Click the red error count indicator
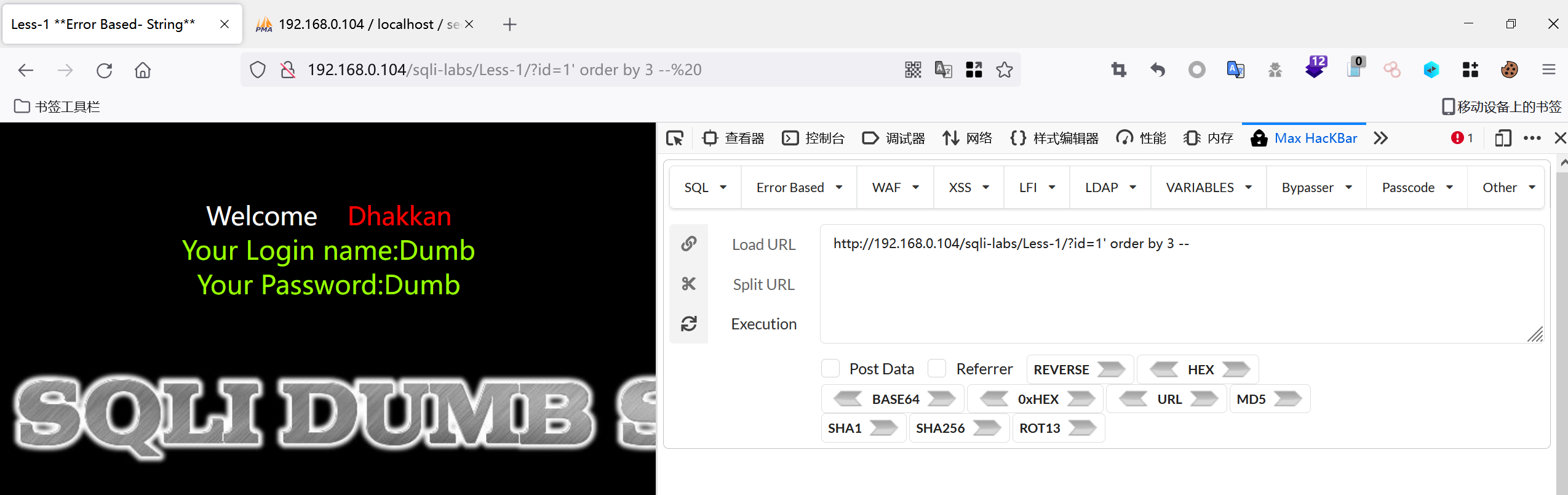Viewport: 1568px width, 495px height. click(1462, 138)
